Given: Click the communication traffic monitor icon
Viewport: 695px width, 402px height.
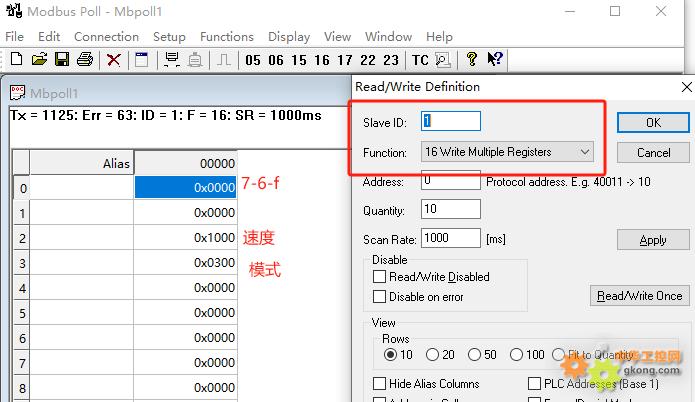Looking at the screenshot, I should point(443,59).
